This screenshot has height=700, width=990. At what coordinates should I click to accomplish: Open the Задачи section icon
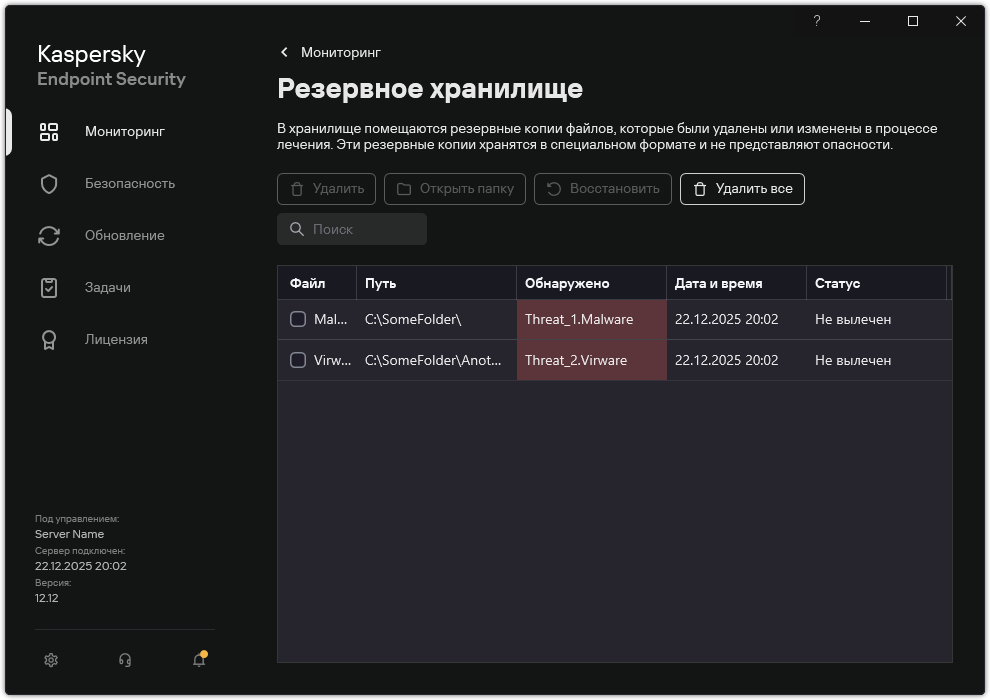48,287
